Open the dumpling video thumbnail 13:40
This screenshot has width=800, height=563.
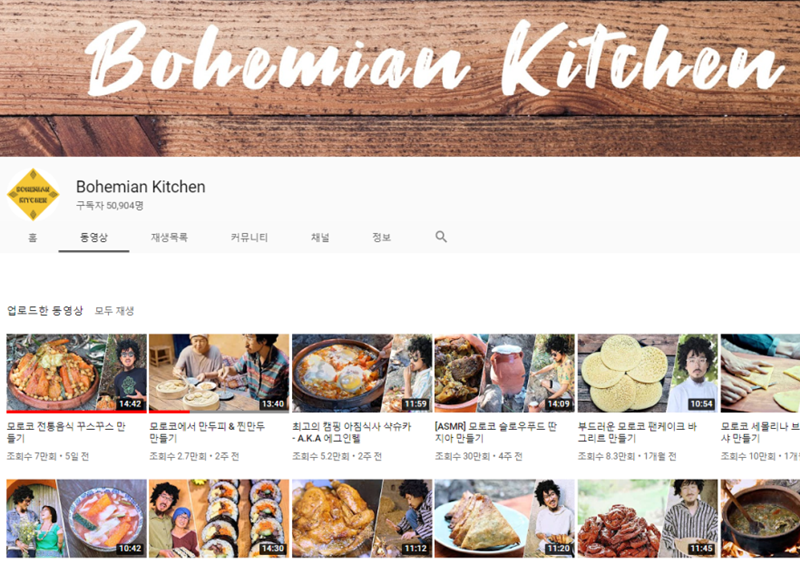219,373
